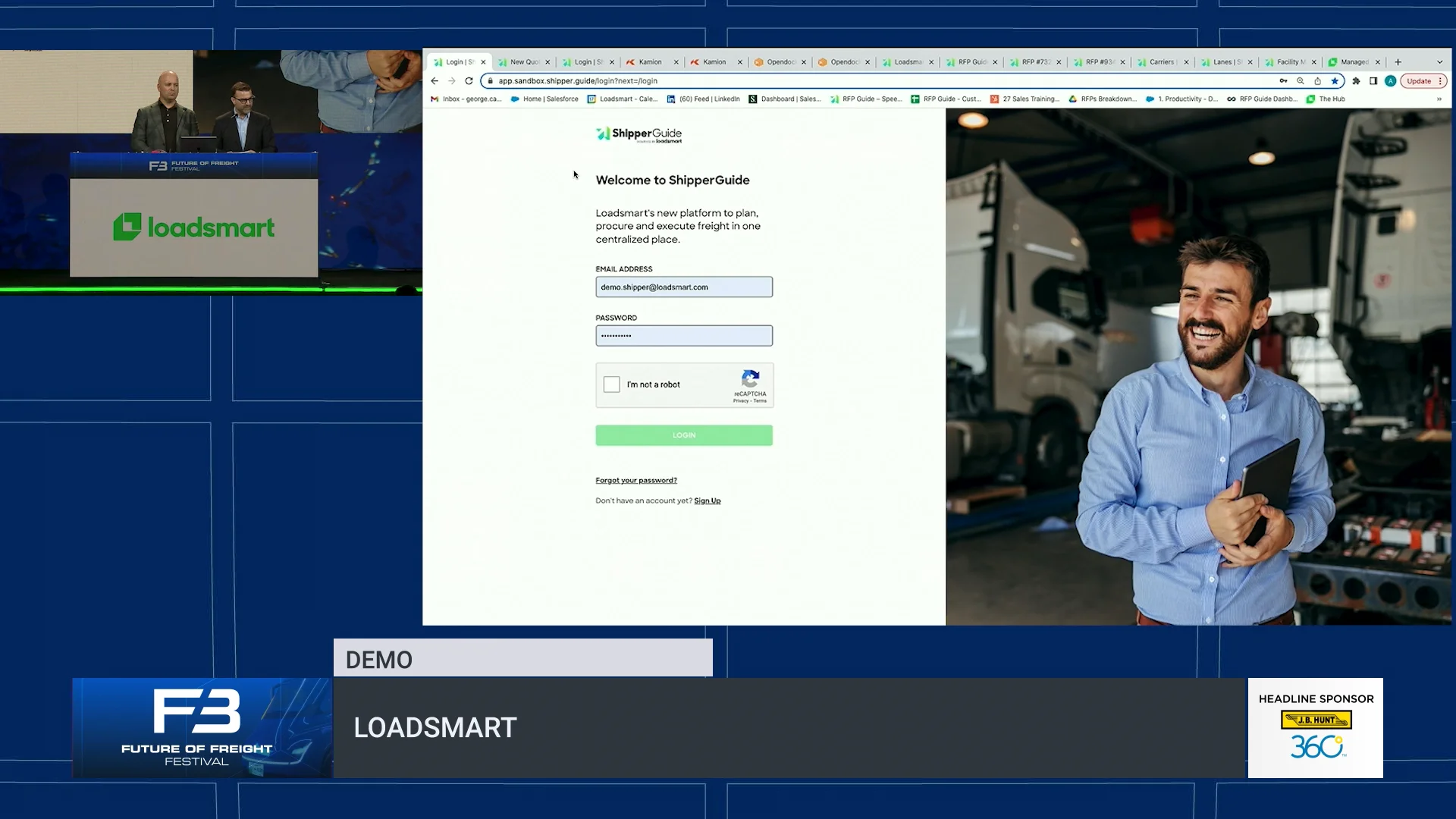Click the green LOGIN button
This screenshot has height=819, width=1456.
coord(683,435)
